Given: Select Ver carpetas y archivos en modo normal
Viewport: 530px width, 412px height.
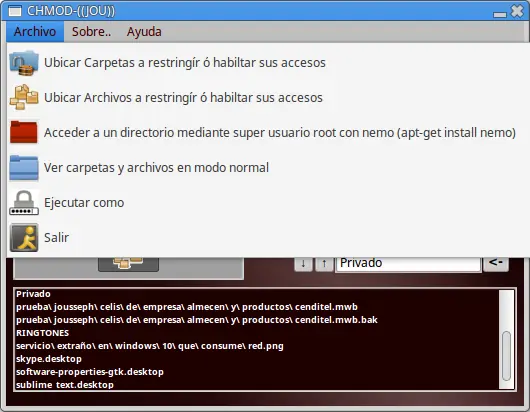Looking at the screenshot, I should point(268,168).
